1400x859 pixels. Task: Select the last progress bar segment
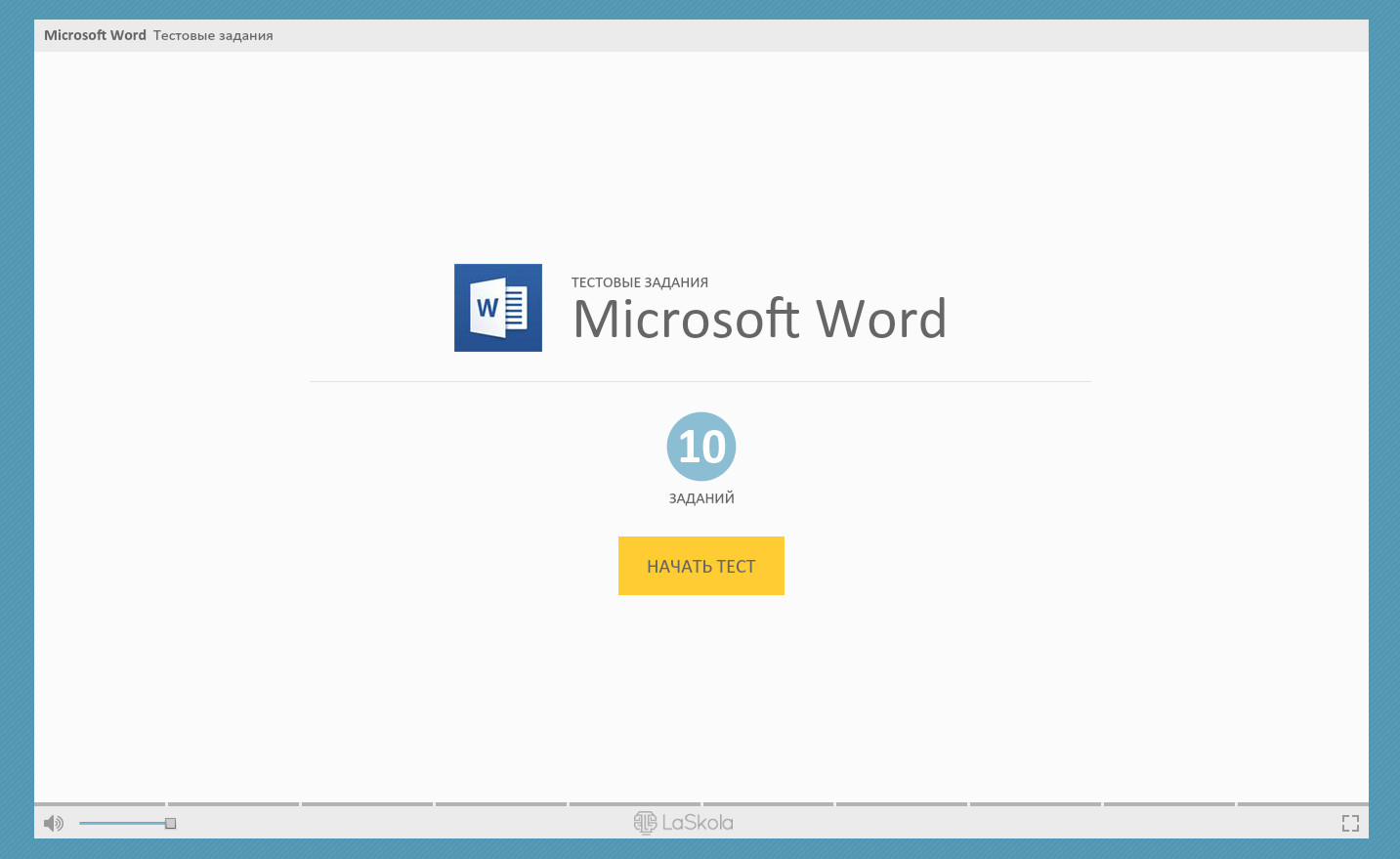pos(1302,804)
